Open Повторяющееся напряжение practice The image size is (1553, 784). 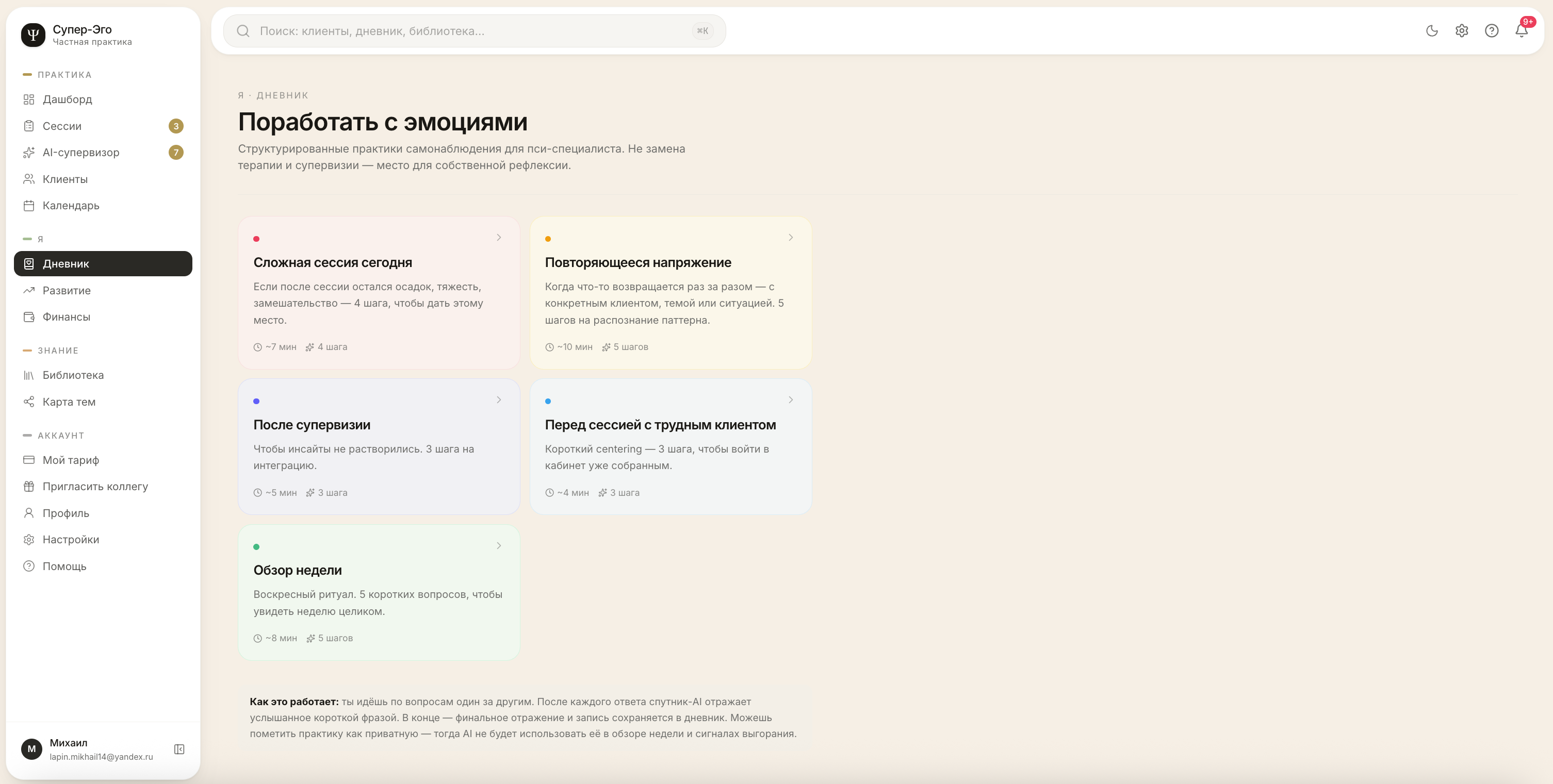(x=671, y=293)
